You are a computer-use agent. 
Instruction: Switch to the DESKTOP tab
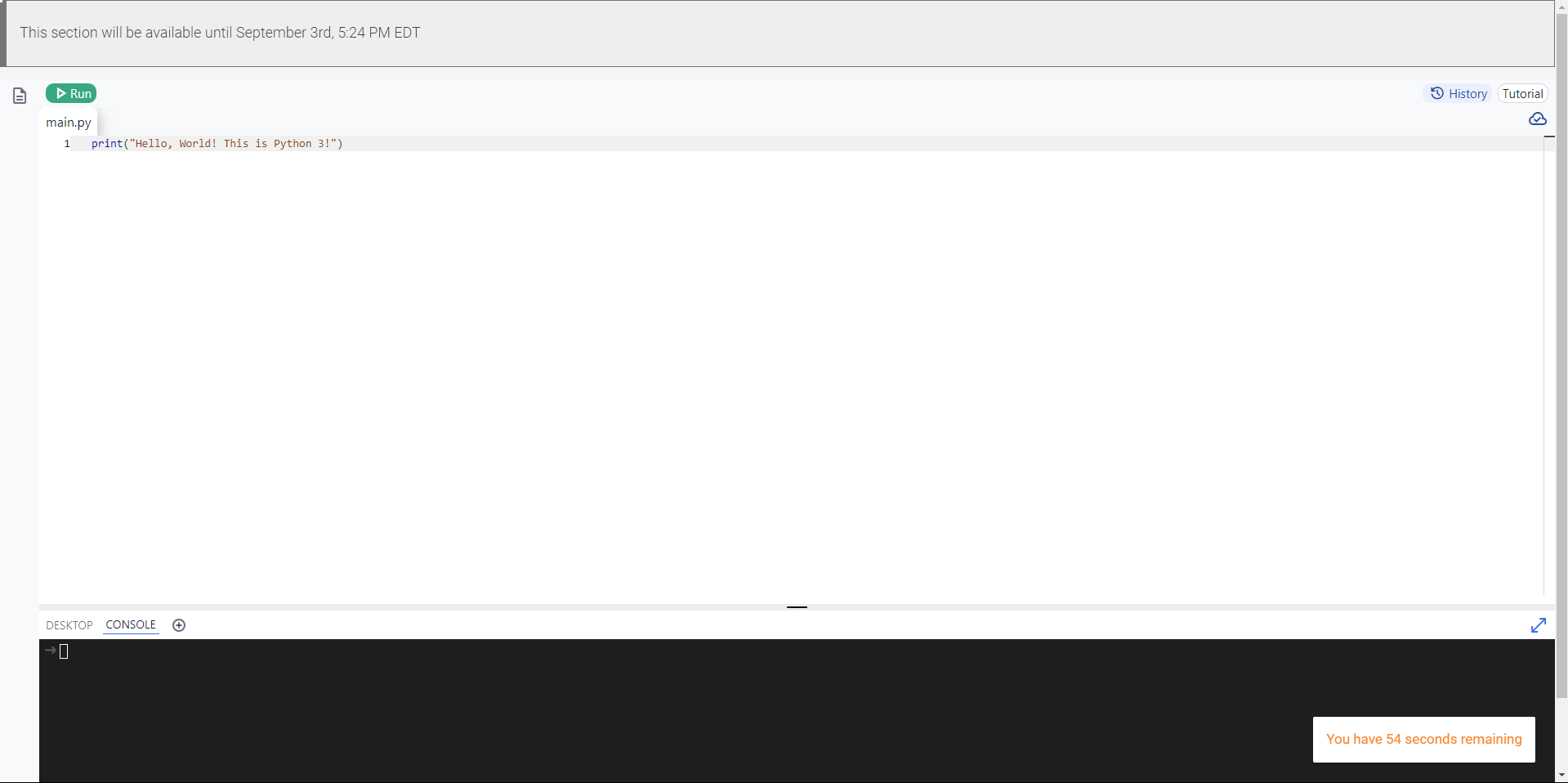click(x=69, y=625)
